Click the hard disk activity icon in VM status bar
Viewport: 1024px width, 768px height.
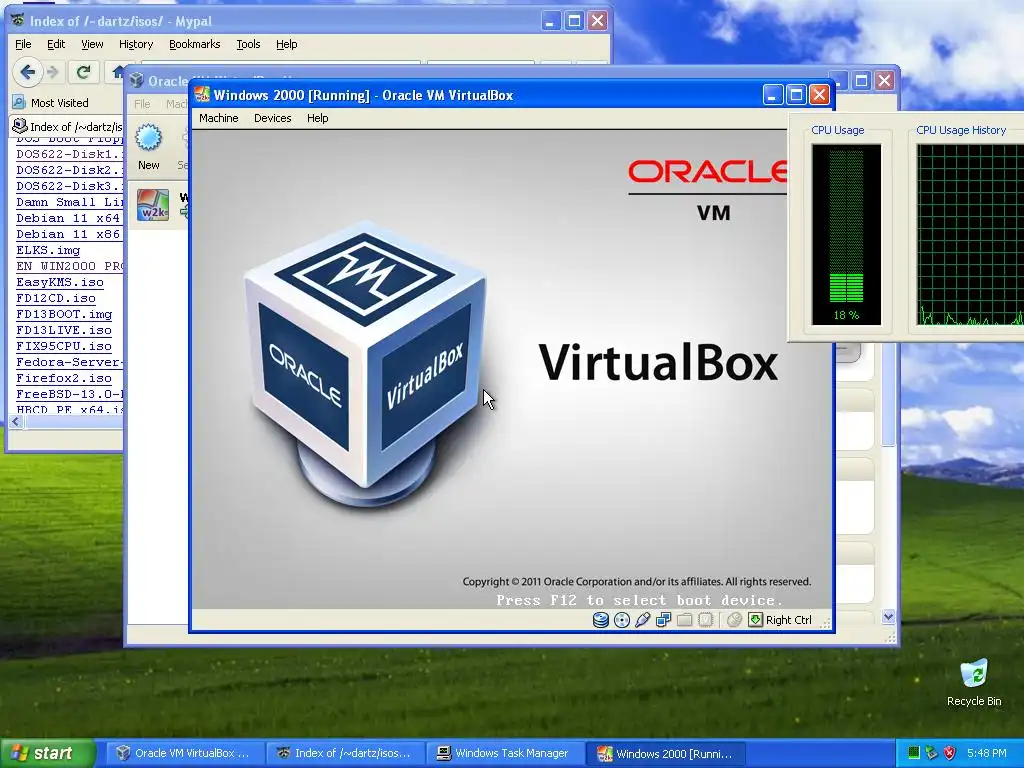point(601,620)
